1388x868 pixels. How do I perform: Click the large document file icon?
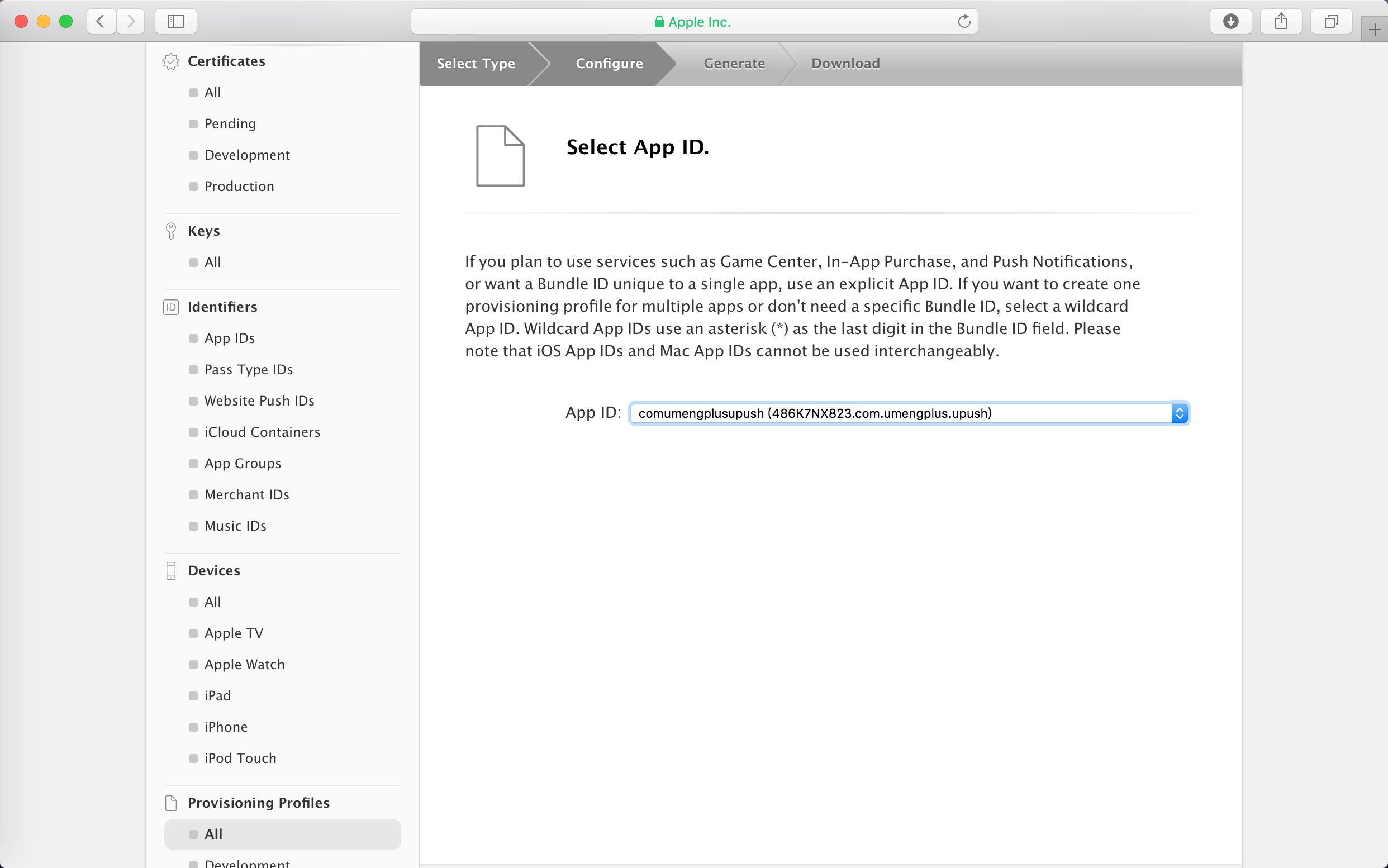[x=500, y=156]
